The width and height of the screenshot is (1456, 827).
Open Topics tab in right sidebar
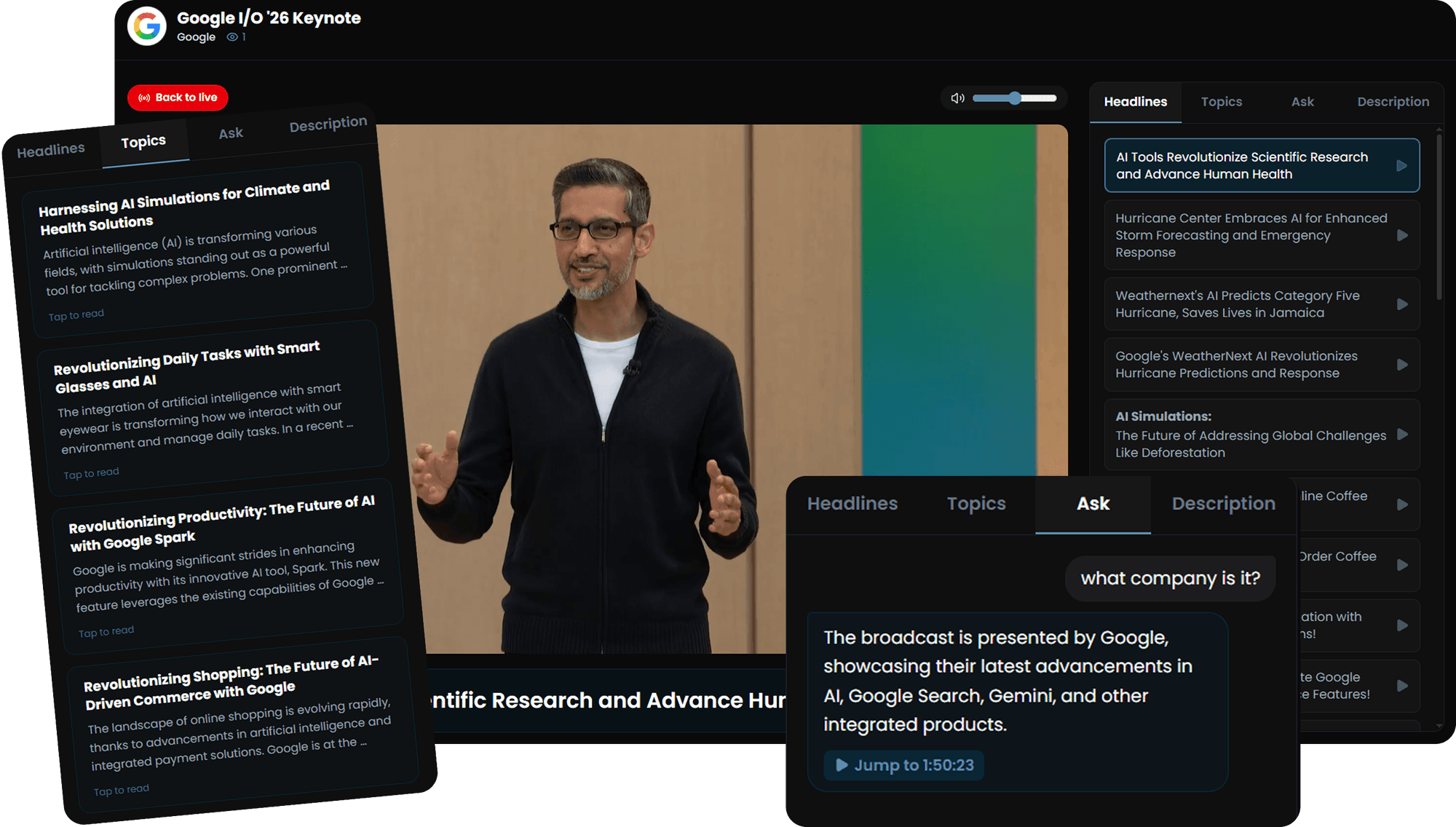click(x=1221, y=102)
